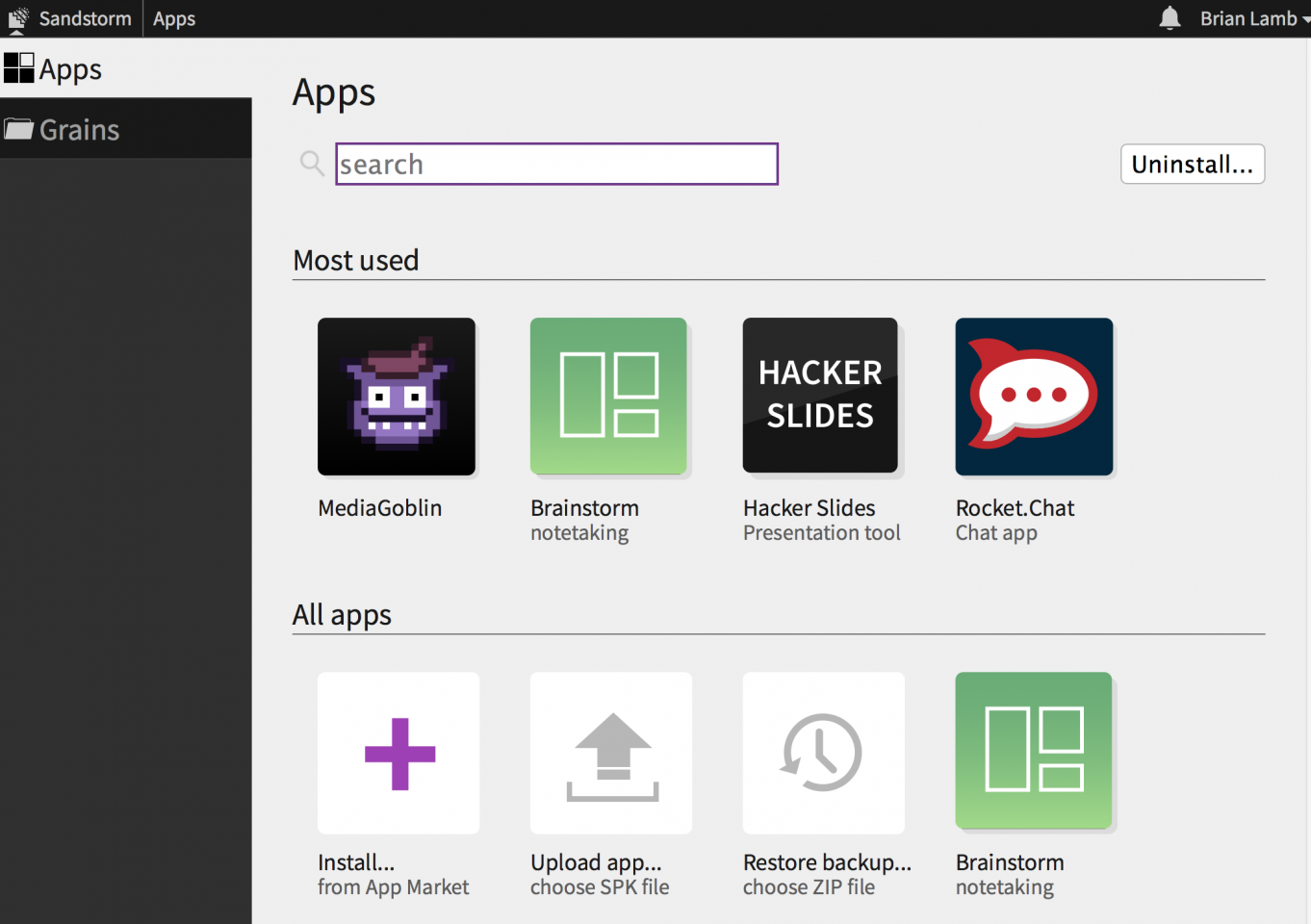The image size is (1311, 924).
Task: Click Hacker Slides title text
Action: (810, 508)
